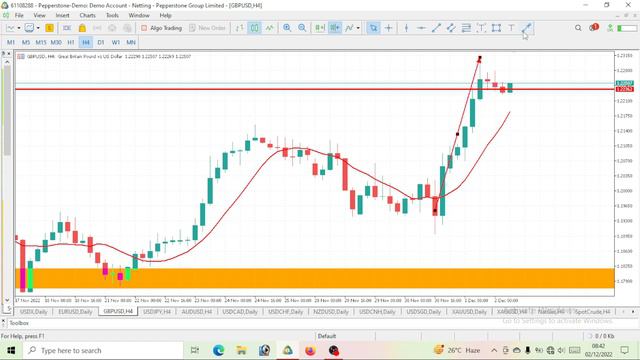Click the Windows taskbar search box
This screenshot has width=640, height=360.
tap(103, 350)
